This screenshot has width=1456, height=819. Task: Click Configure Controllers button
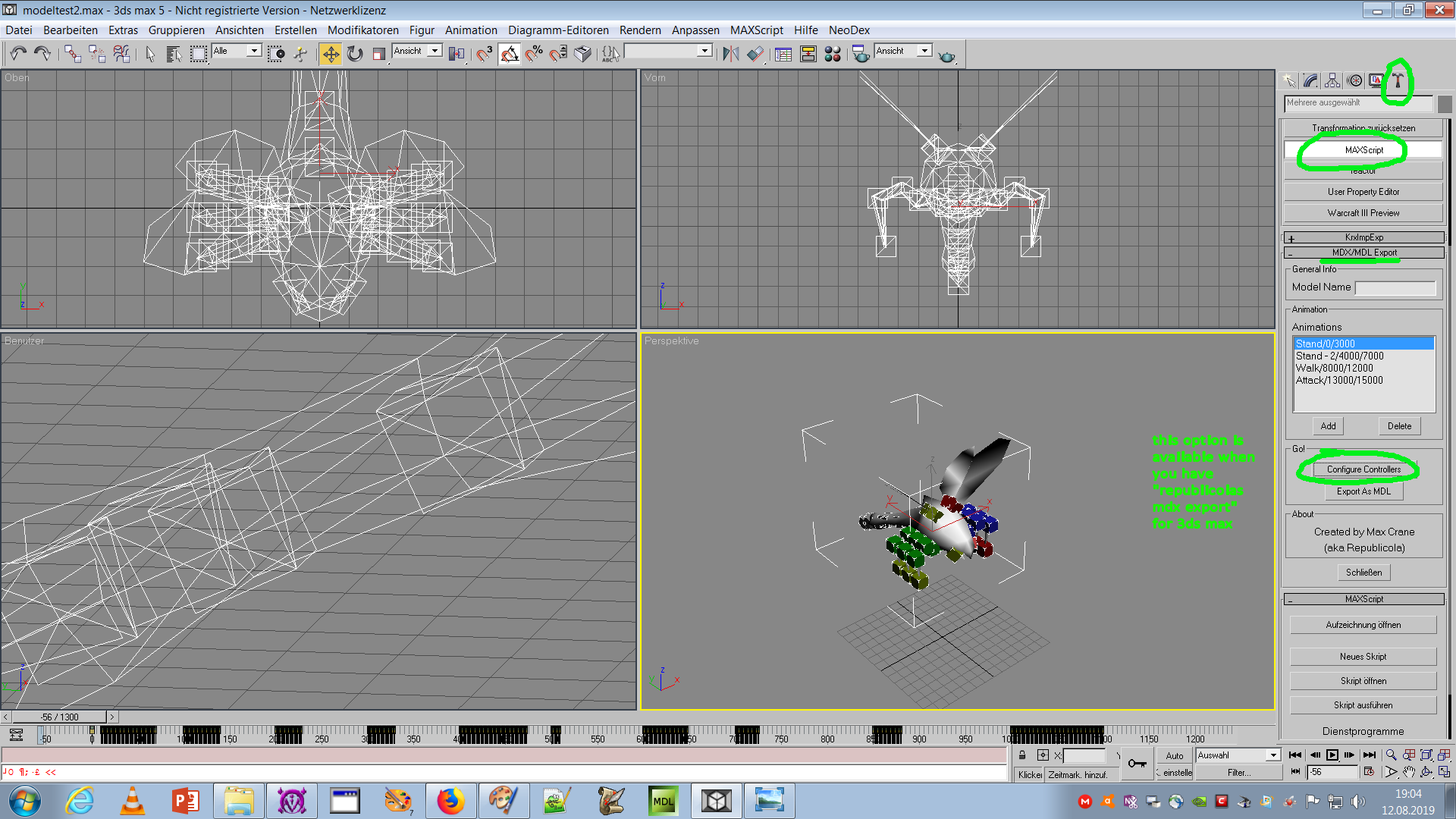tap(1363, 469)
